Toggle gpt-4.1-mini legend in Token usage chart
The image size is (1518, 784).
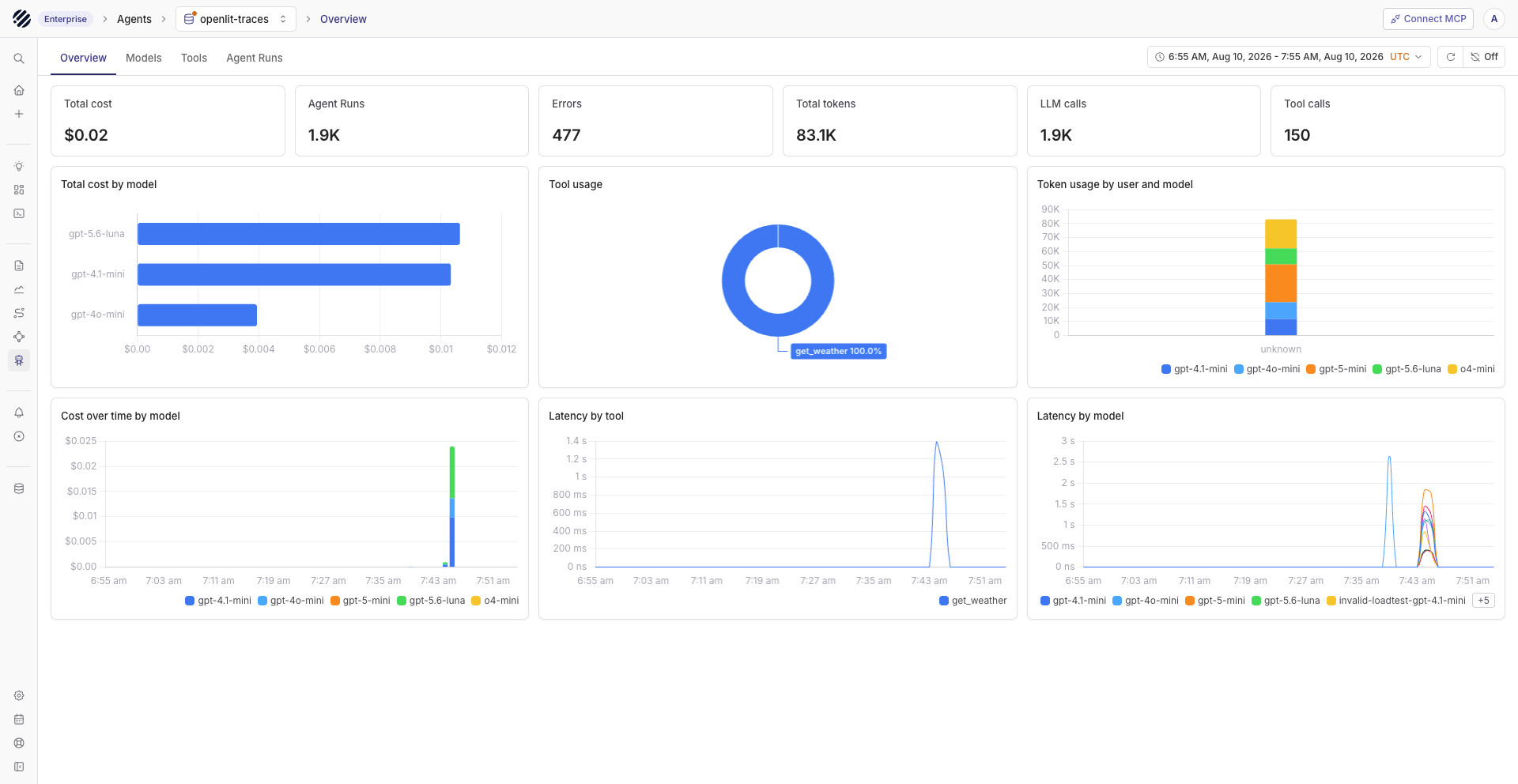pyautogui.click(x=1194, y=369)
